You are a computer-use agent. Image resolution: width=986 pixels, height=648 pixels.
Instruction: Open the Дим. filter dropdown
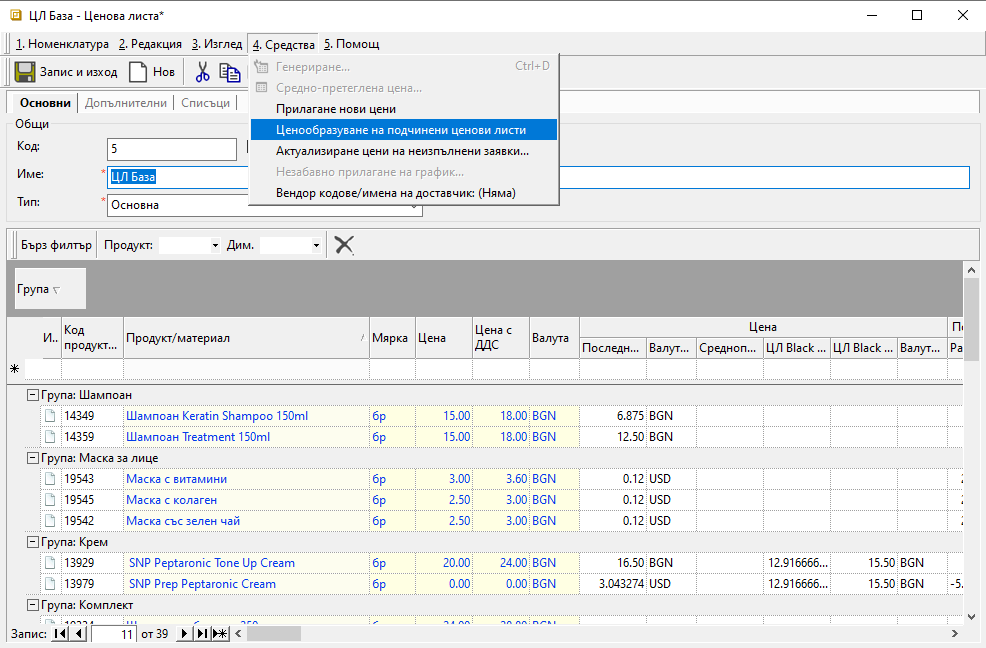(x=316, y=245)
